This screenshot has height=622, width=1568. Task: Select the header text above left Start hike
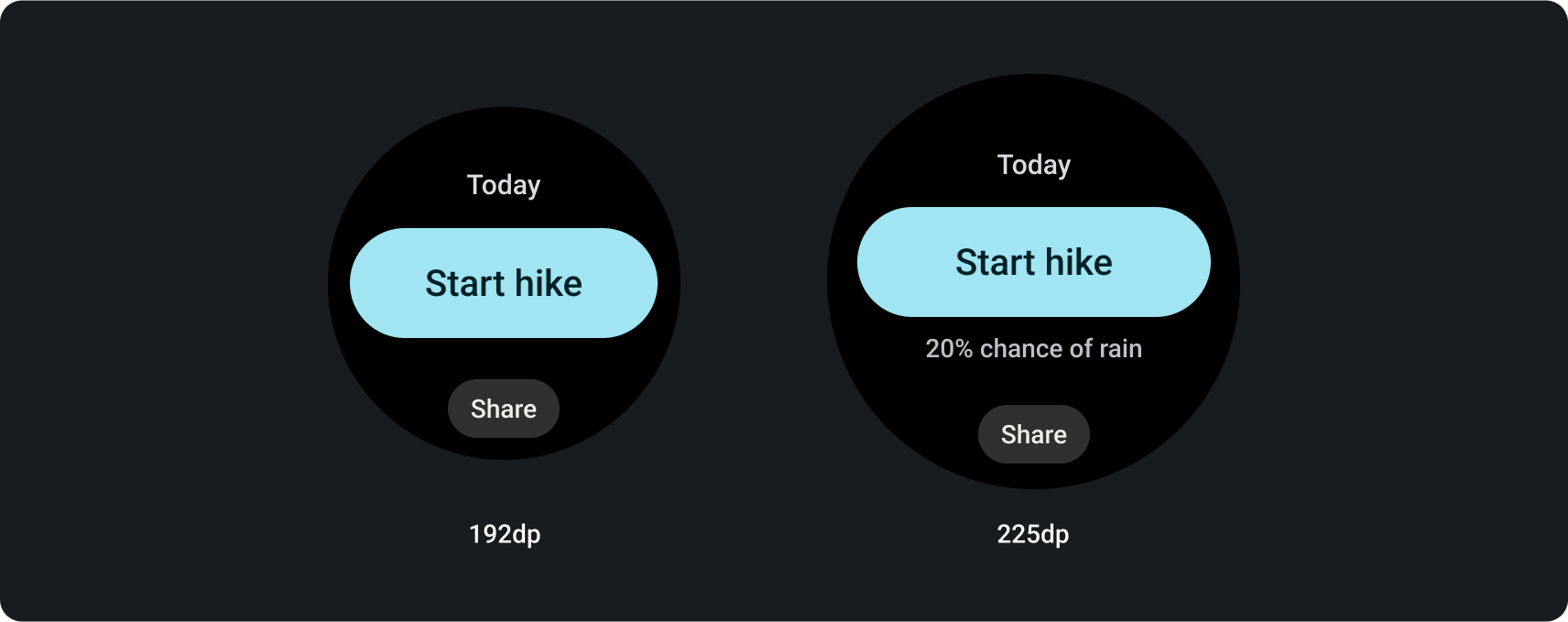pos(504,185)
